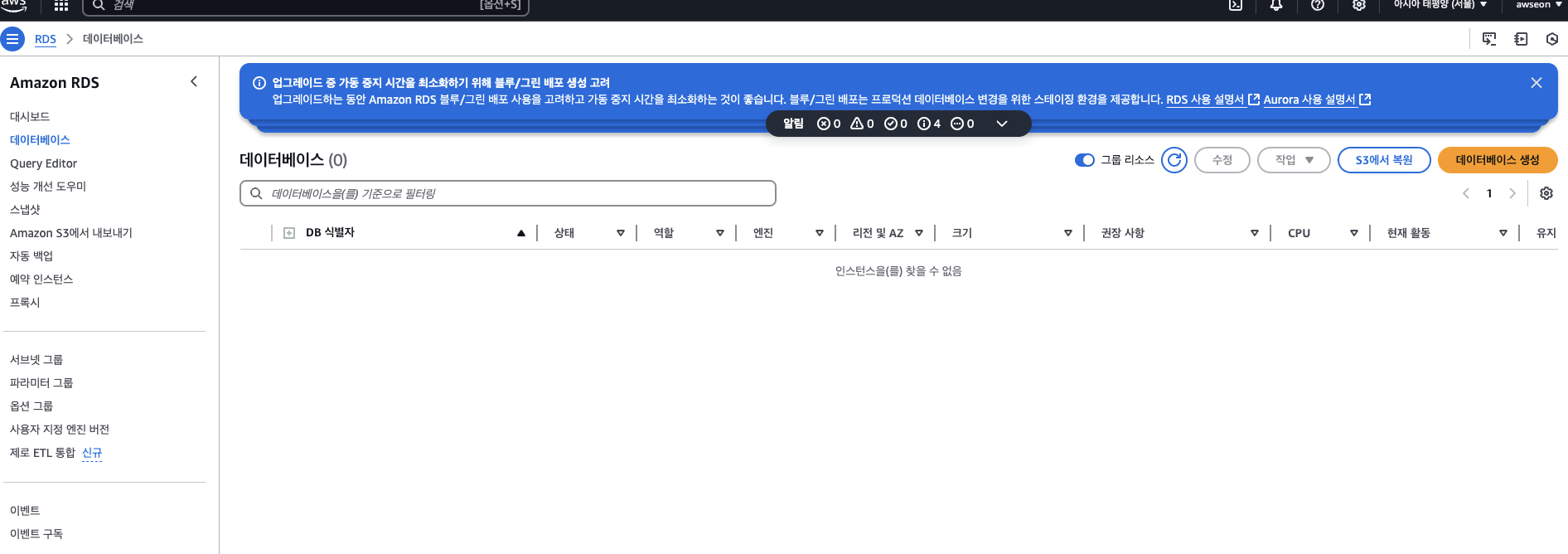Screen dimensions: 1568x554
Task: Open 대시보드 in the sidebar
Action: coord(30,117)
